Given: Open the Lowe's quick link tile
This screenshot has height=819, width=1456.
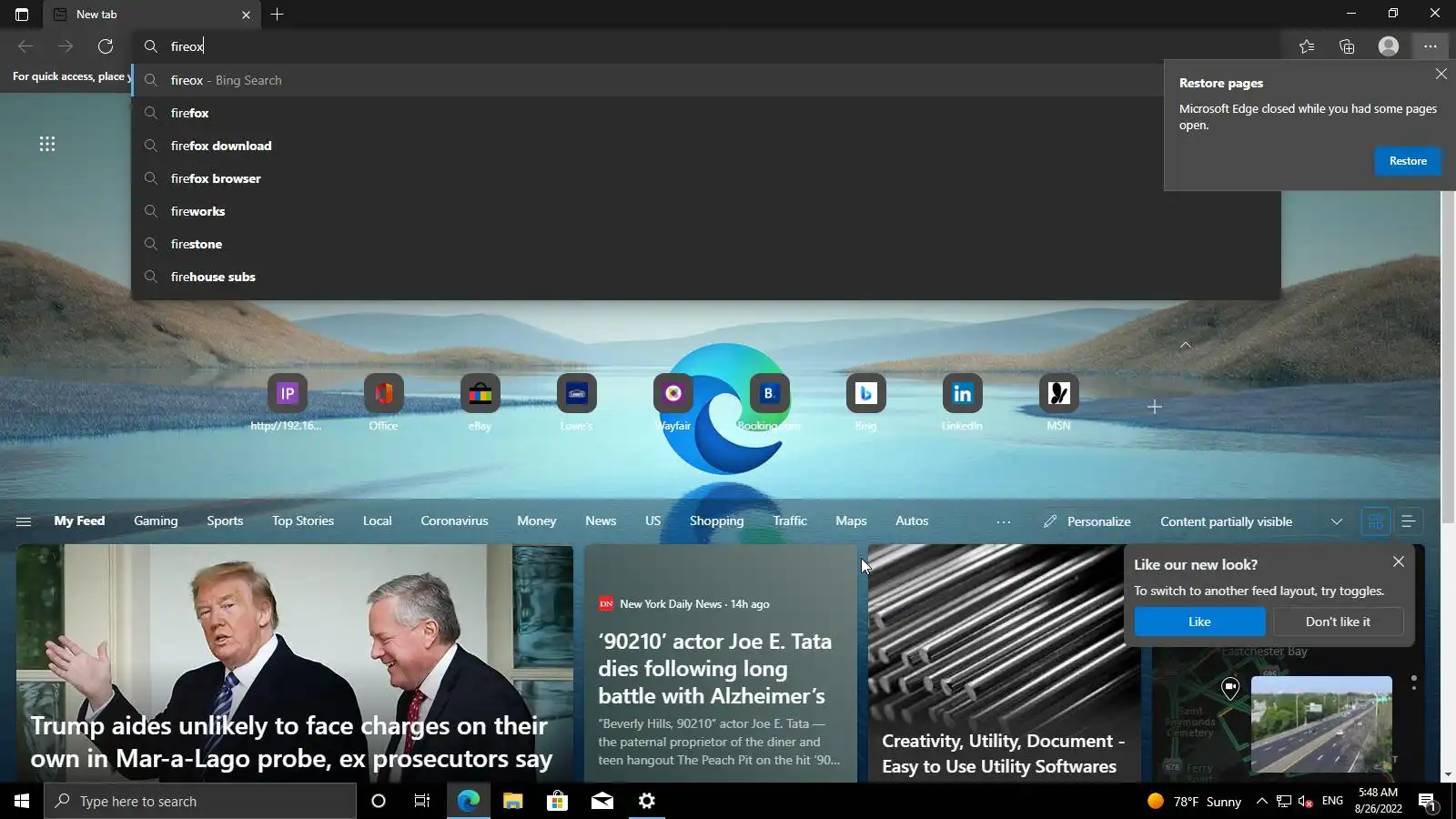Looking at the screenshot, I should click(x=576, y=402).
